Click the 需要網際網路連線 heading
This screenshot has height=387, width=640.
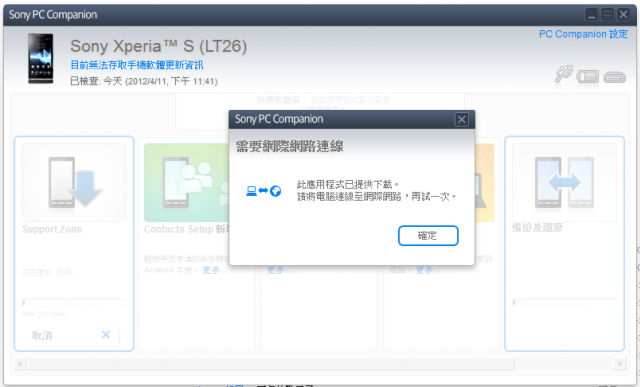click(289, 146)
